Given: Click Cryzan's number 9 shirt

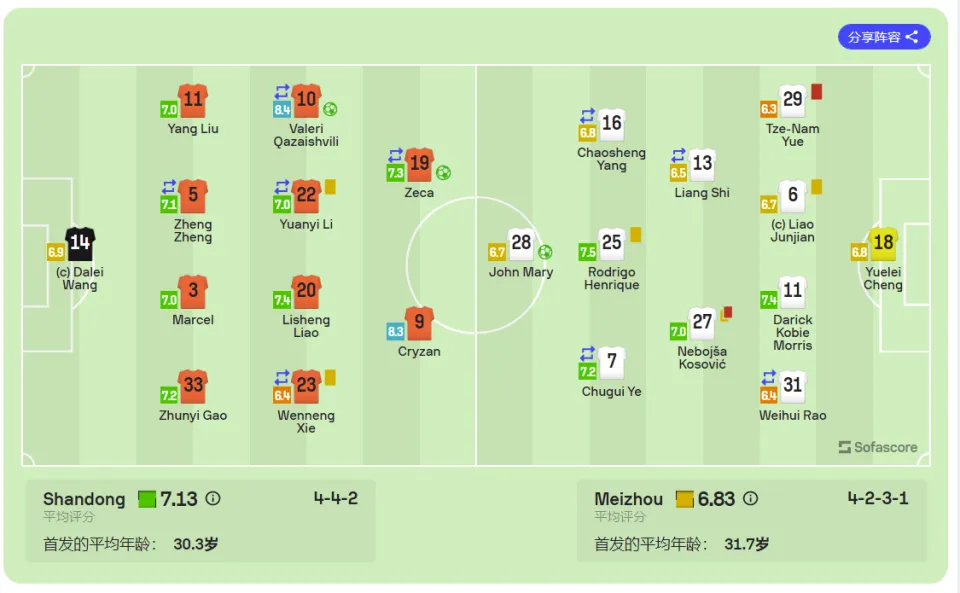Looking at the screenshot, I should 419,323.
